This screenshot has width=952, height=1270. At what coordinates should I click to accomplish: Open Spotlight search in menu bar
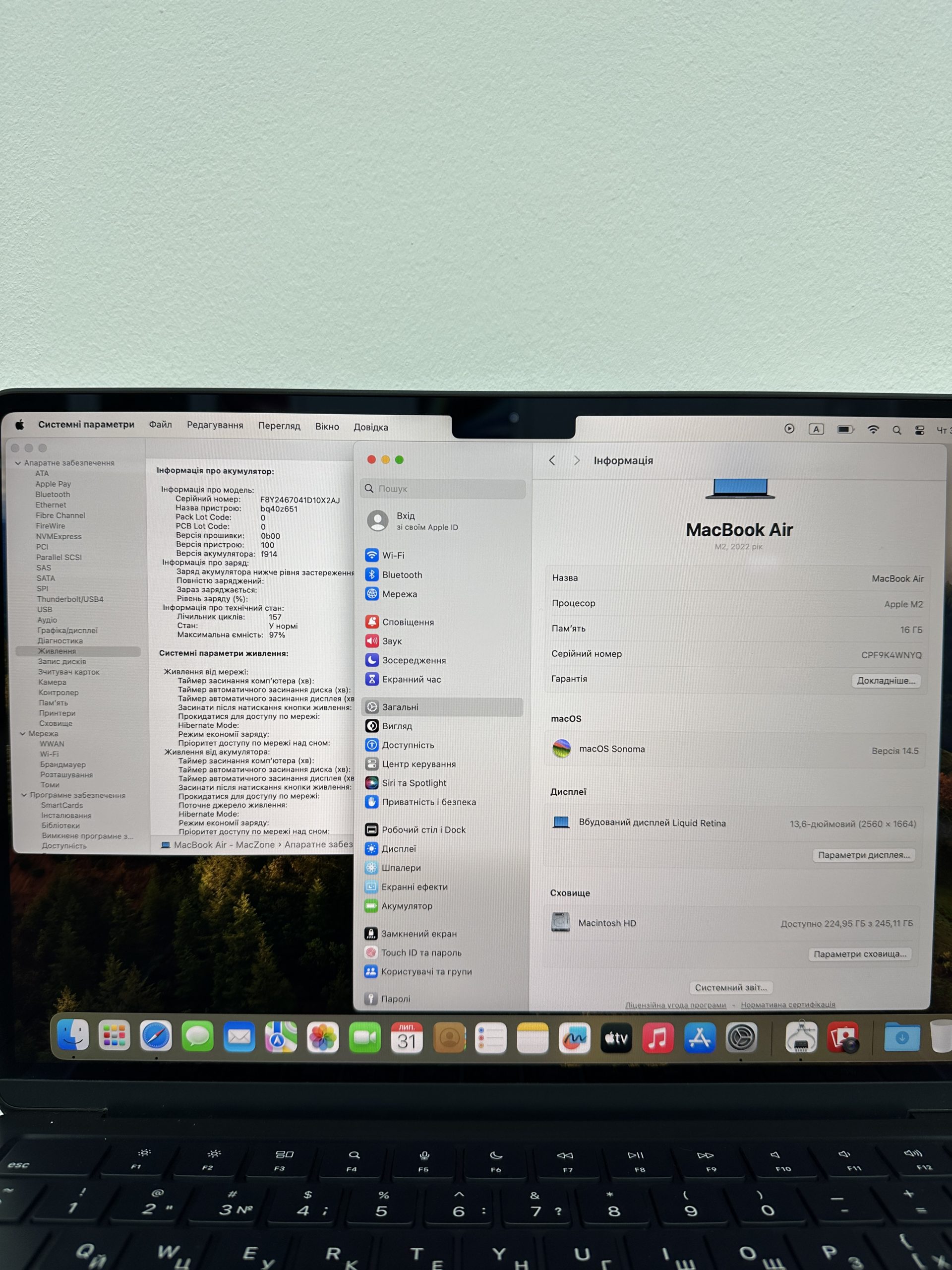coord(896,430)
